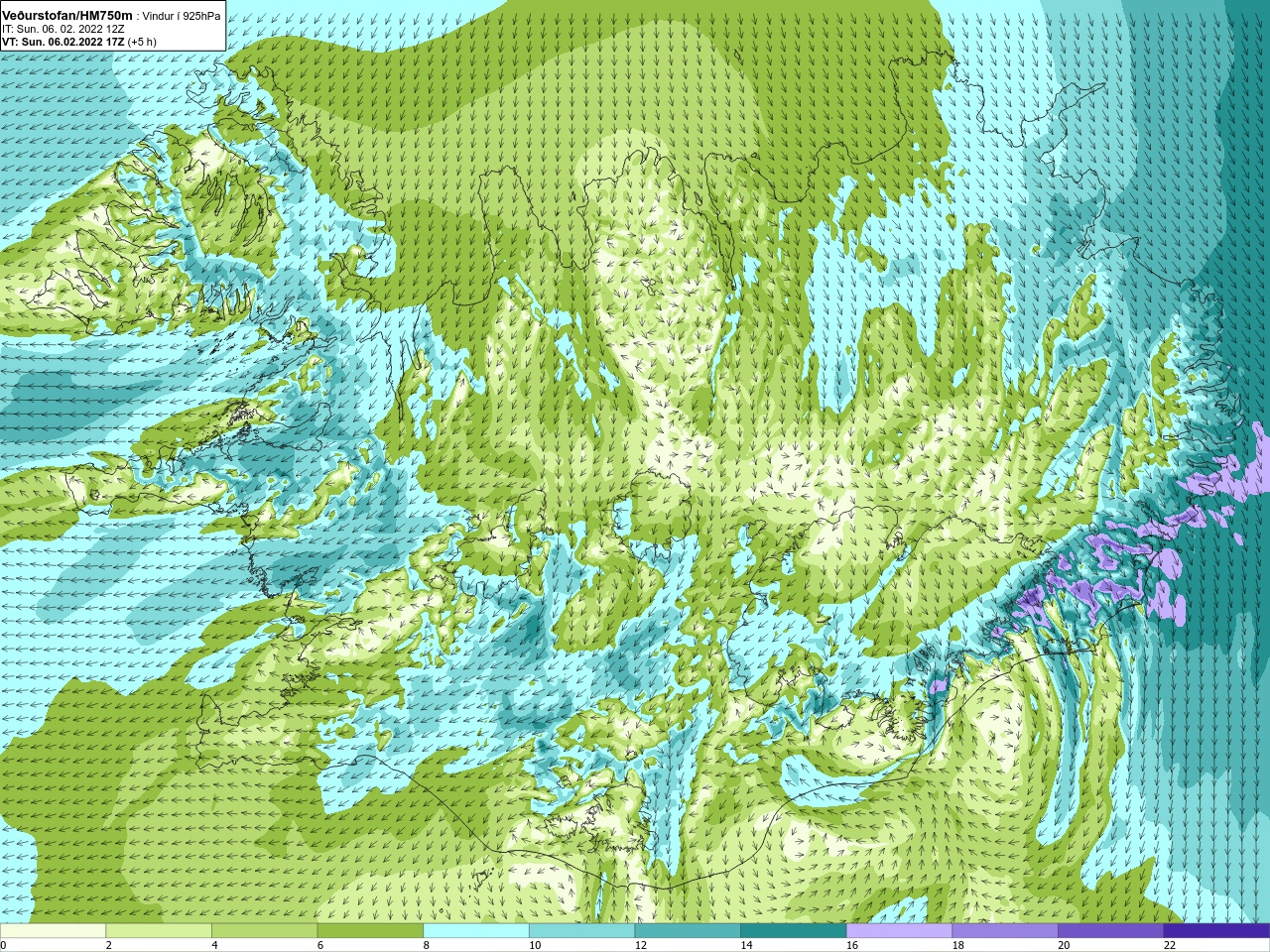The width and height of the screenshot is (1270, 952).
Task: Click the 'Vindur í 925hPa' label
Action: [182, 17]
